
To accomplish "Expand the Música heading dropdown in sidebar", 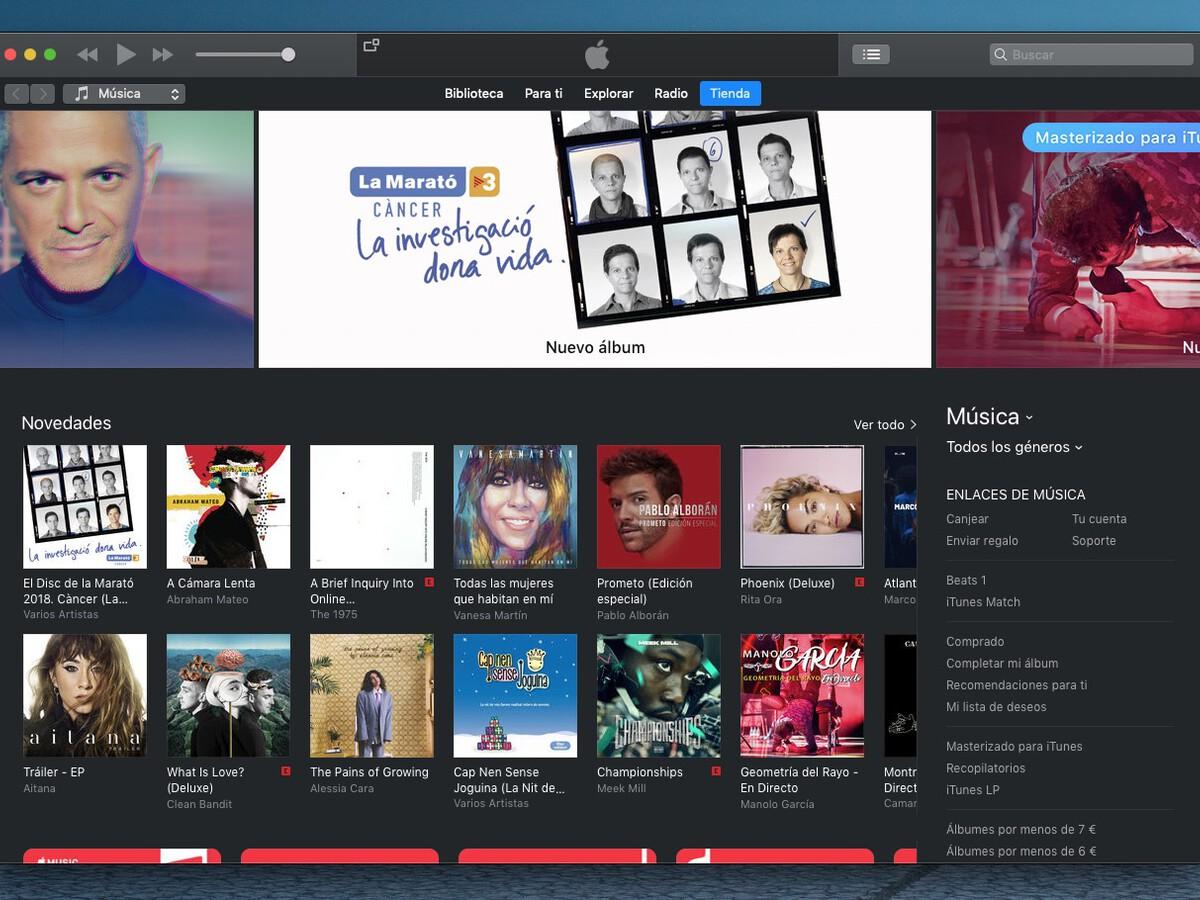I will (x=990, y=417).
